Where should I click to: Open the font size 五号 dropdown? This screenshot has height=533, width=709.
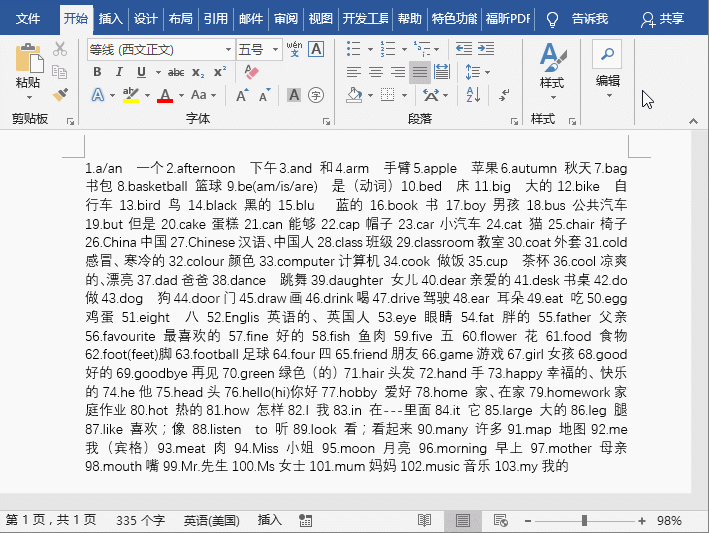[273, 49]
